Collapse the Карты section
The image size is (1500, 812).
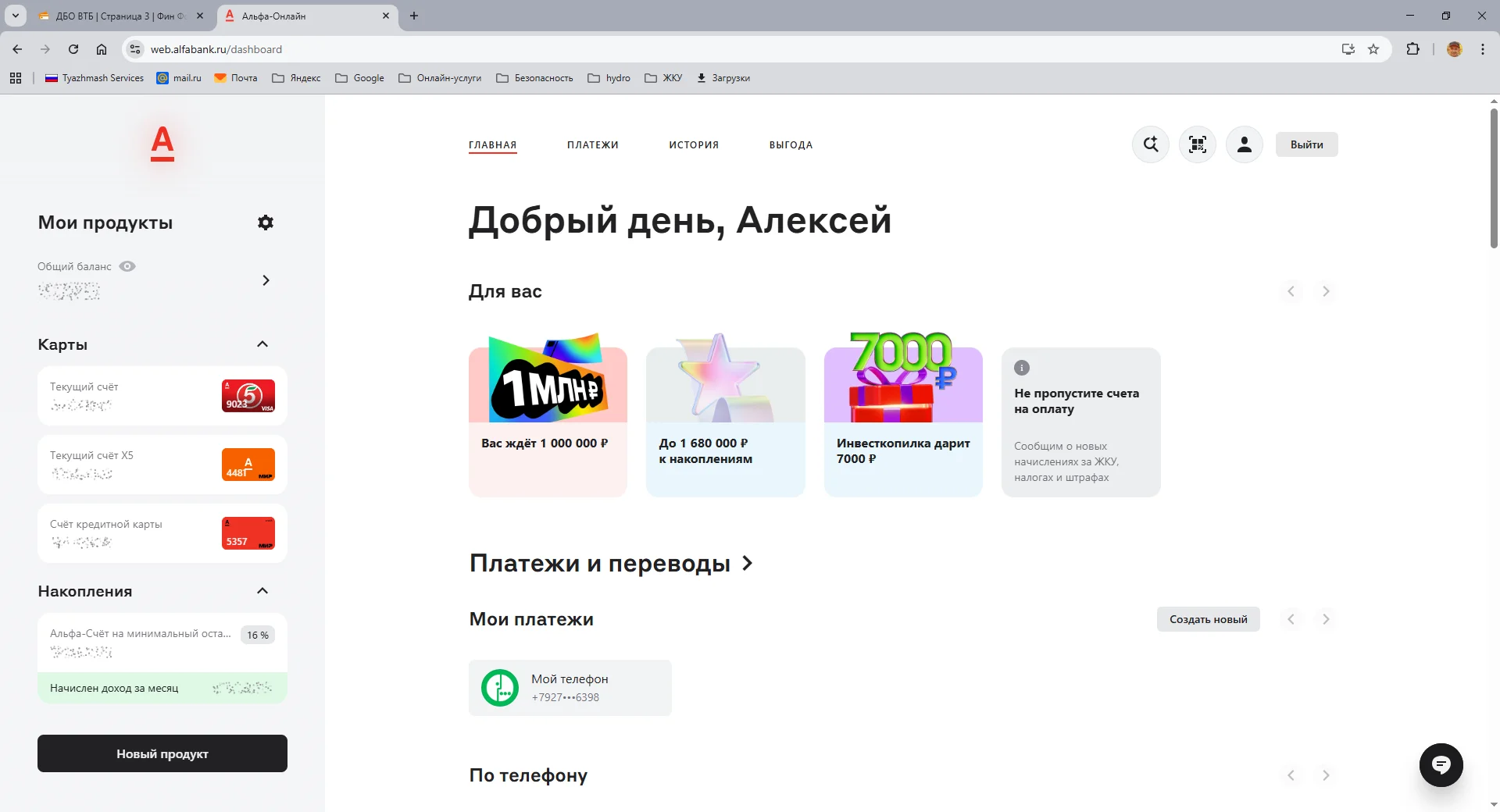coord(262,344)
